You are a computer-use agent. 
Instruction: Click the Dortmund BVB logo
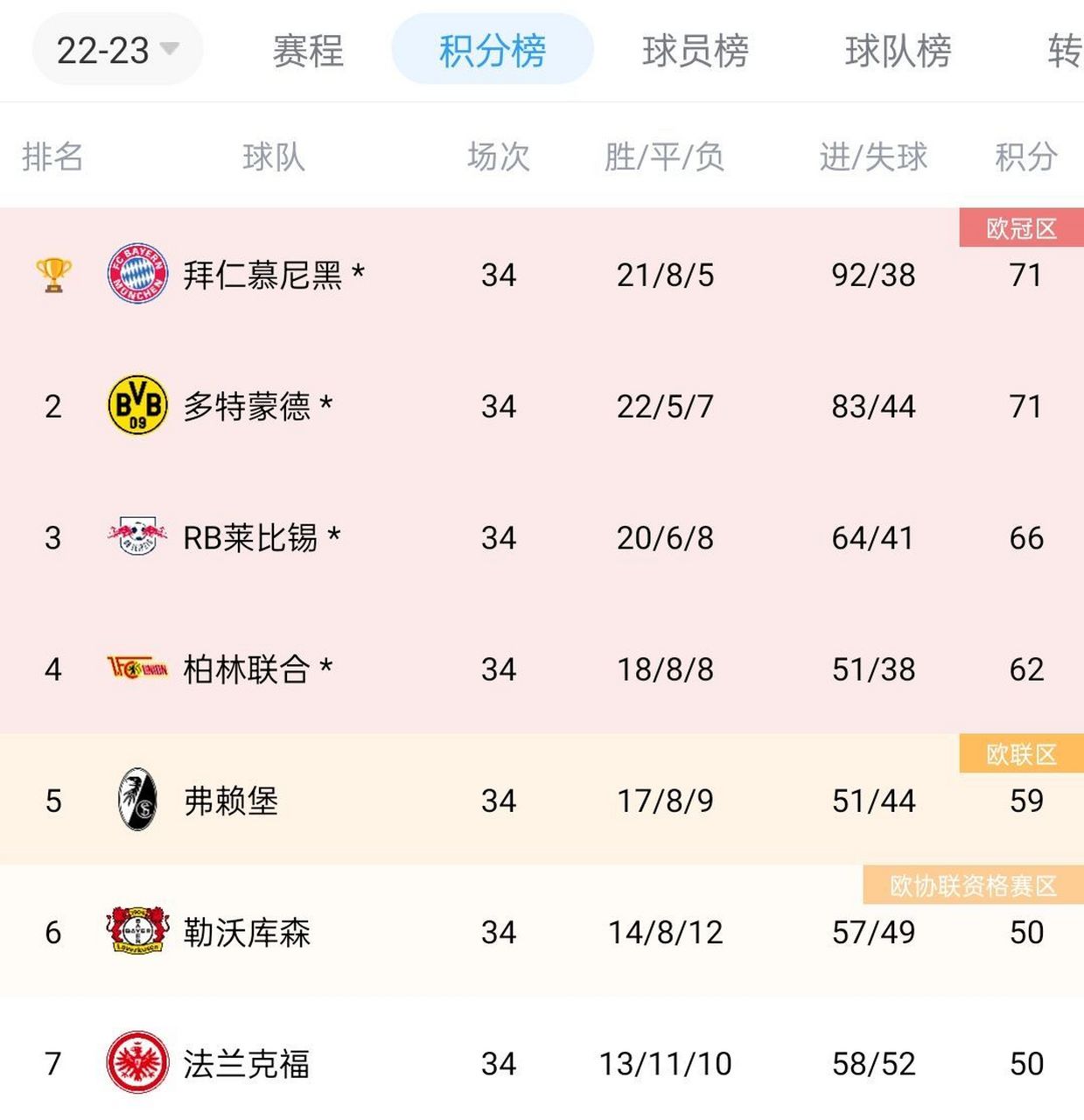click(x=137, y=405)
